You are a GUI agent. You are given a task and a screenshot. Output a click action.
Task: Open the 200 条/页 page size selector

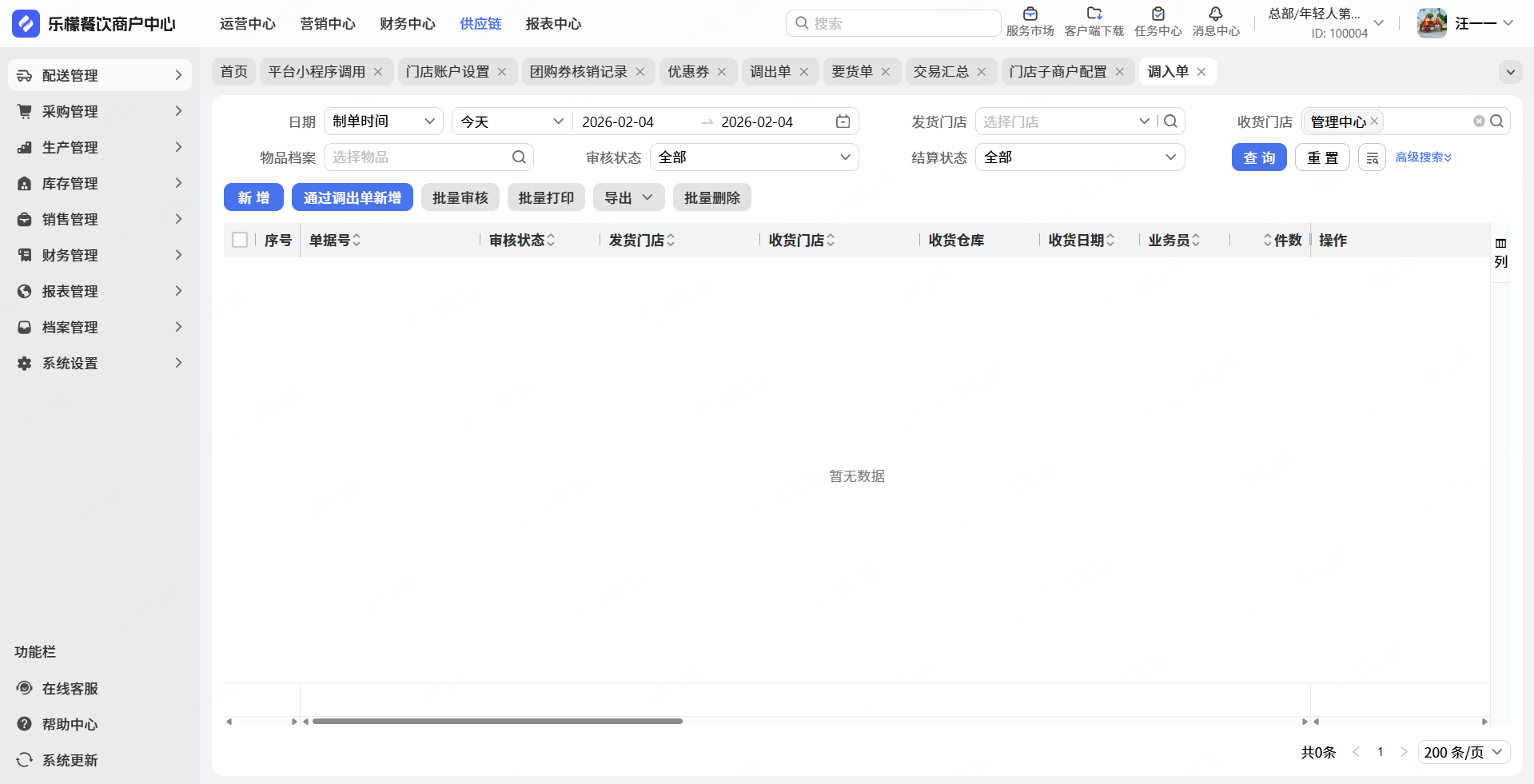pos(1463,752)
